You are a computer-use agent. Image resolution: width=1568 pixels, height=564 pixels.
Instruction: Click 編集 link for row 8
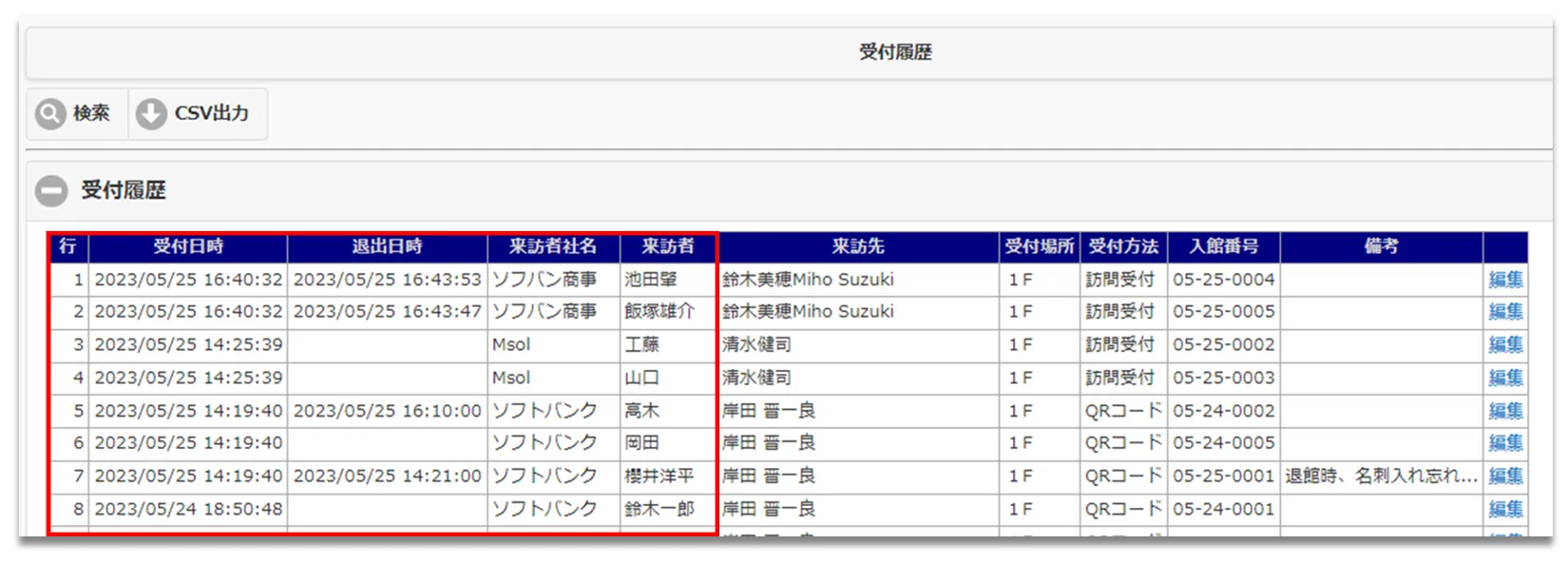[x=1504, y=509]
